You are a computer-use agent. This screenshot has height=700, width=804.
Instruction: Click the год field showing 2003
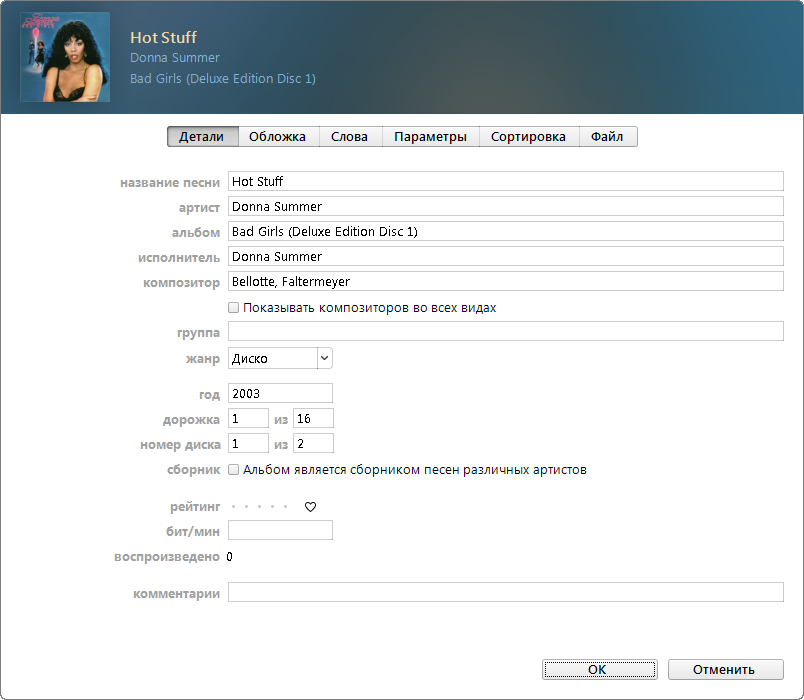coord(280,393)
